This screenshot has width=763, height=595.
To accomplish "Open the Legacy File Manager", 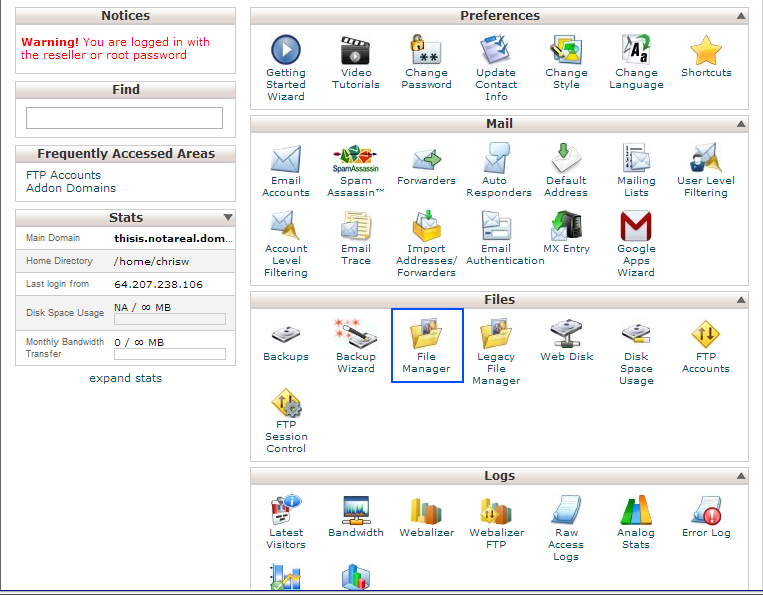I will click(x=496, y=352).
